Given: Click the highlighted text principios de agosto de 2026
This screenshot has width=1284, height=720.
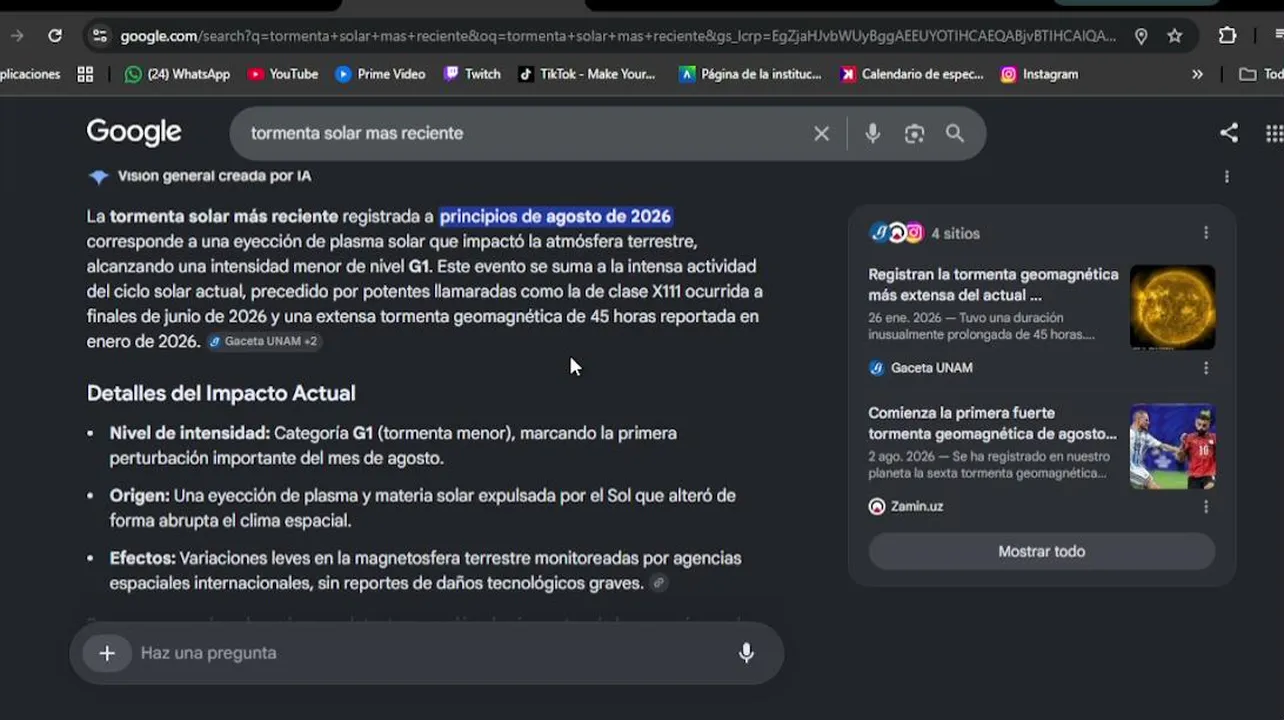Looking at the screenshot, I should coord(555,216).
